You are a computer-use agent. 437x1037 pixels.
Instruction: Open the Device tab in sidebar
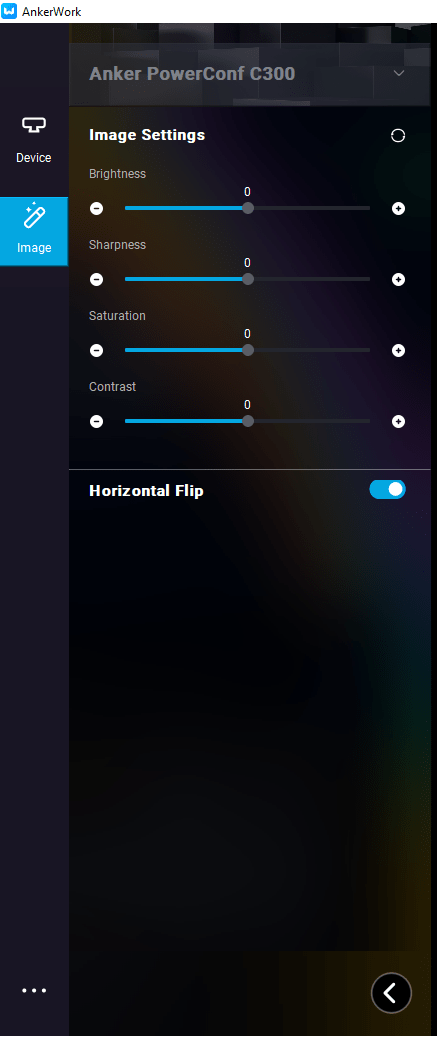click(x=34, y=140)
